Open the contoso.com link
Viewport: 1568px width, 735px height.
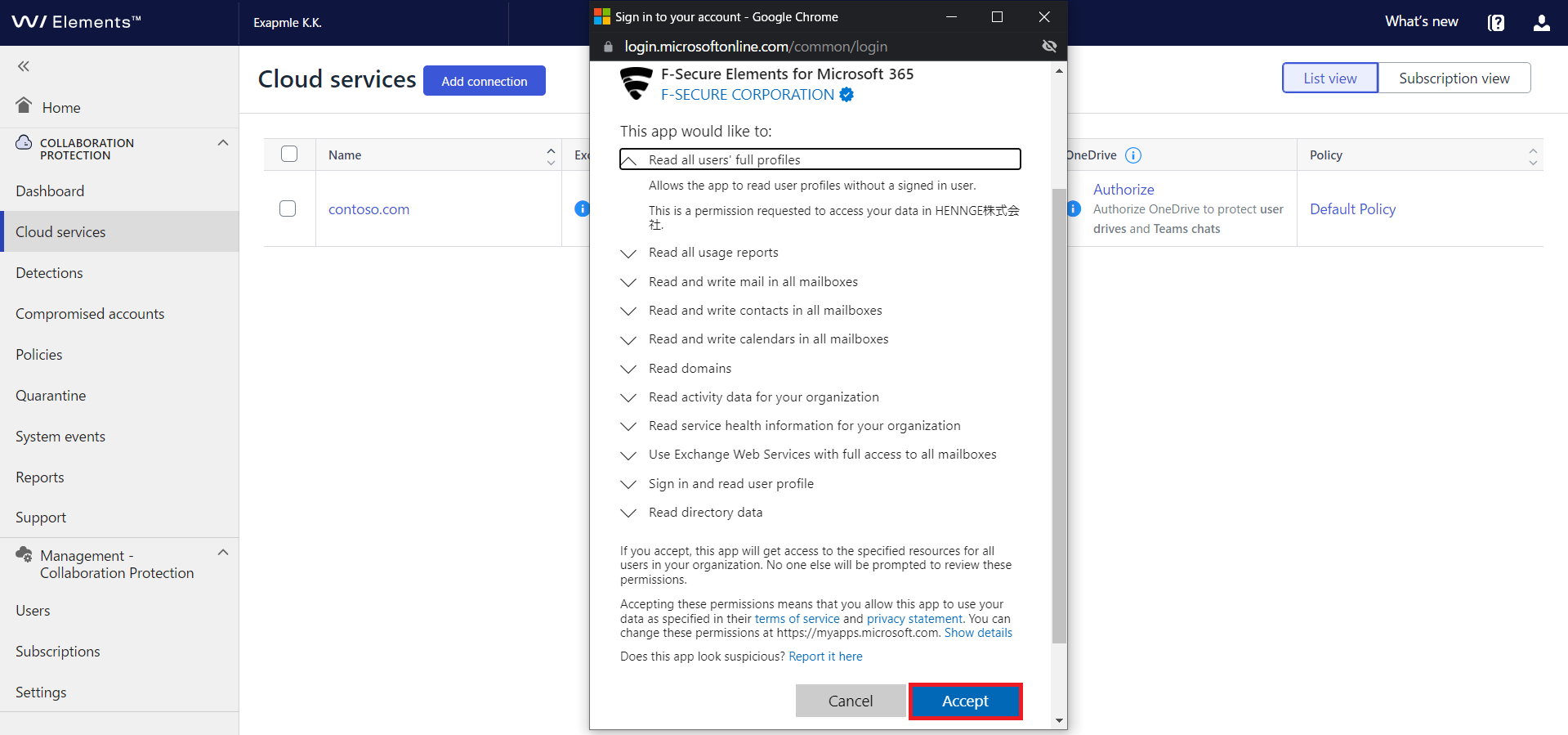click(369, 209)
